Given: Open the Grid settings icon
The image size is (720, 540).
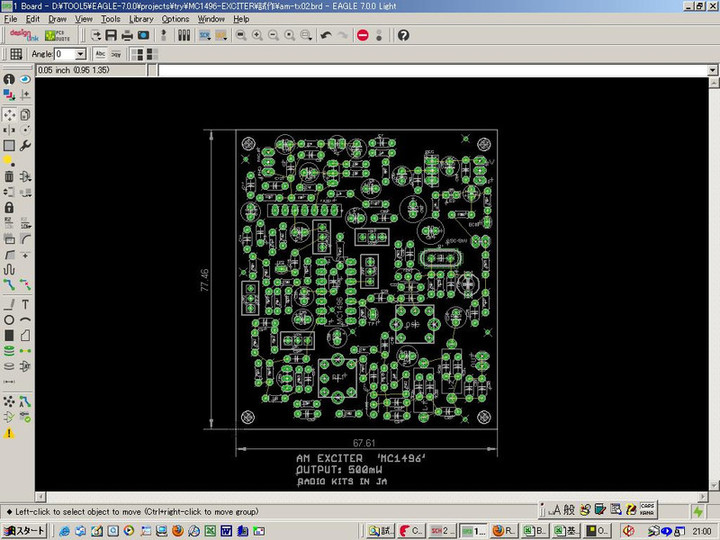Looking at the screenshot, I should (16, 54).
